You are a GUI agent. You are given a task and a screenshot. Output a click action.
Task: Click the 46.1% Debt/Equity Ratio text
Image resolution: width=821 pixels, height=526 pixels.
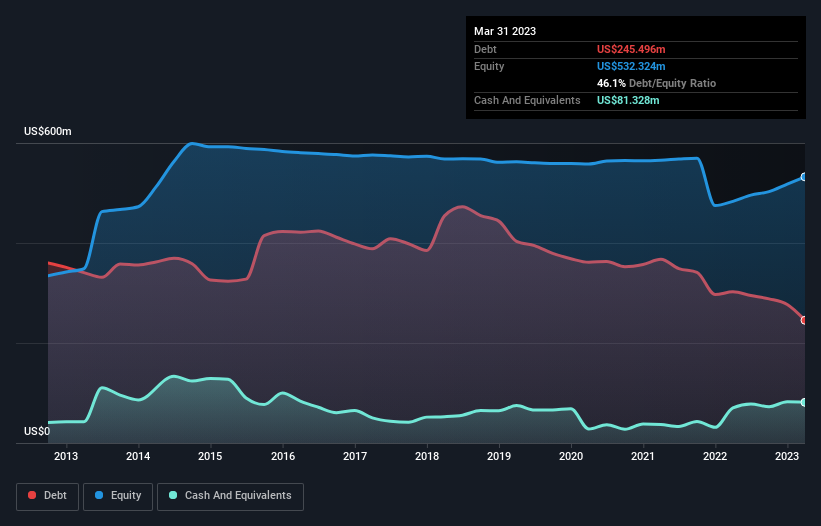coord(656,83)
